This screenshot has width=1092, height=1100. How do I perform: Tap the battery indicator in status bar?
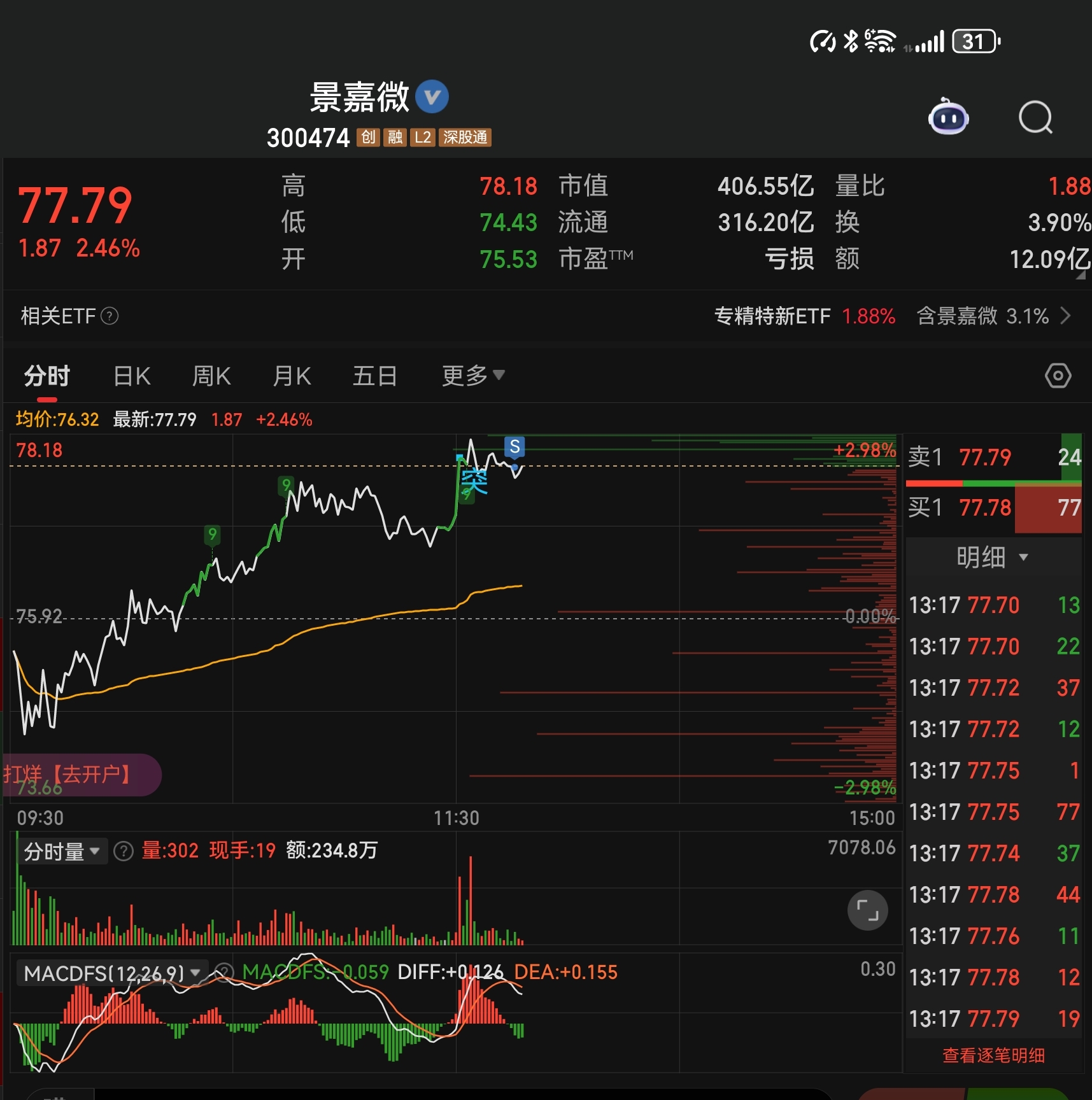coord(976,41)
